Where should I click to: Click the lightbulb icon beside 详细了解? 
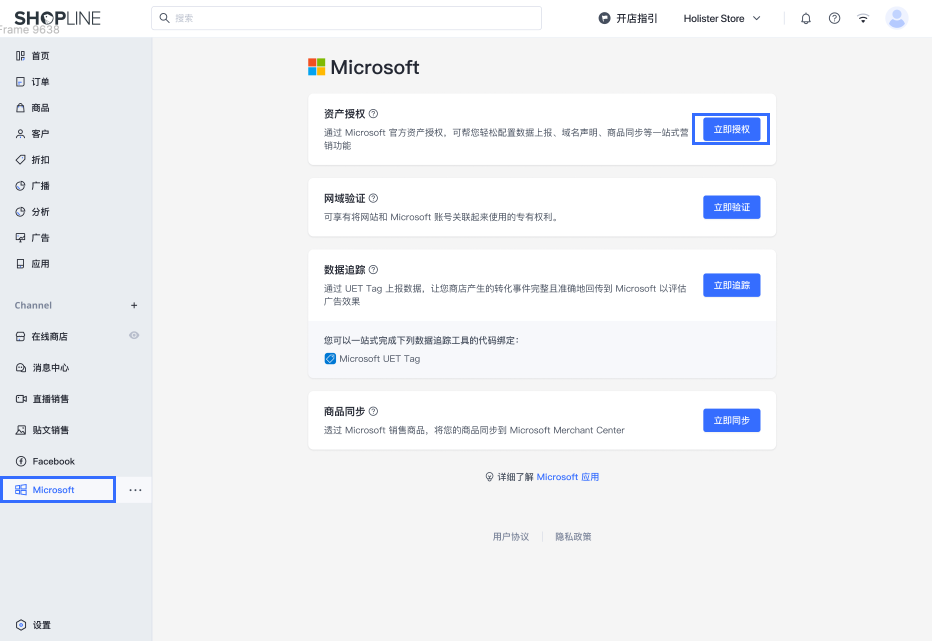tap(489, 477)
